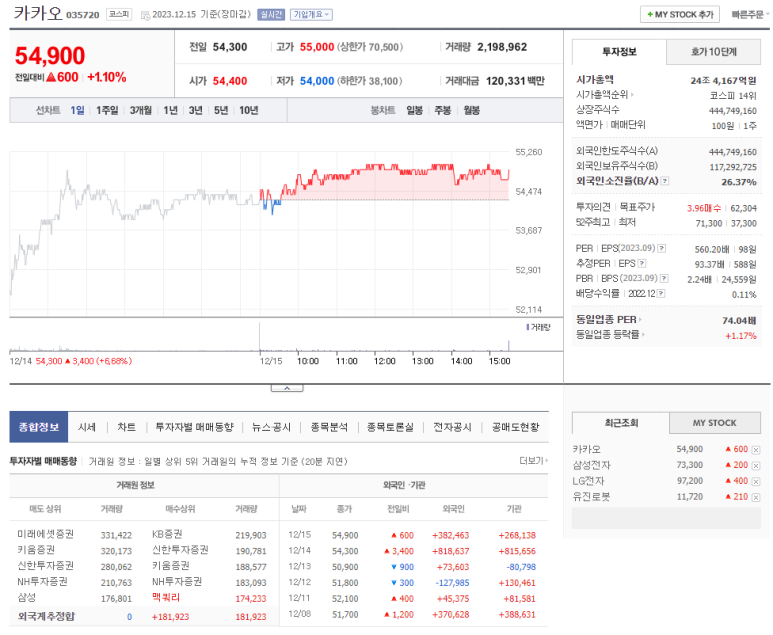Screen dimensions: 773x635
Task: Open help icon next to PER EPS(2023.09)
Action: click(x=662, y=248)
